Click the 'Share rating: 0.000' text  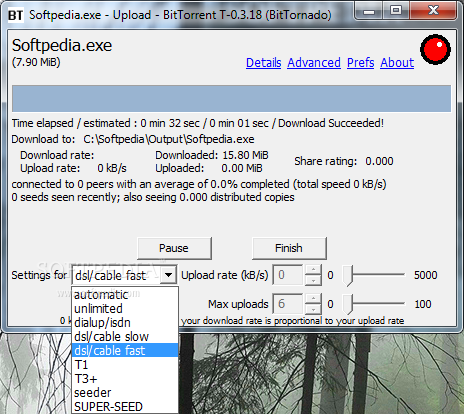click(x=344, y=161)
